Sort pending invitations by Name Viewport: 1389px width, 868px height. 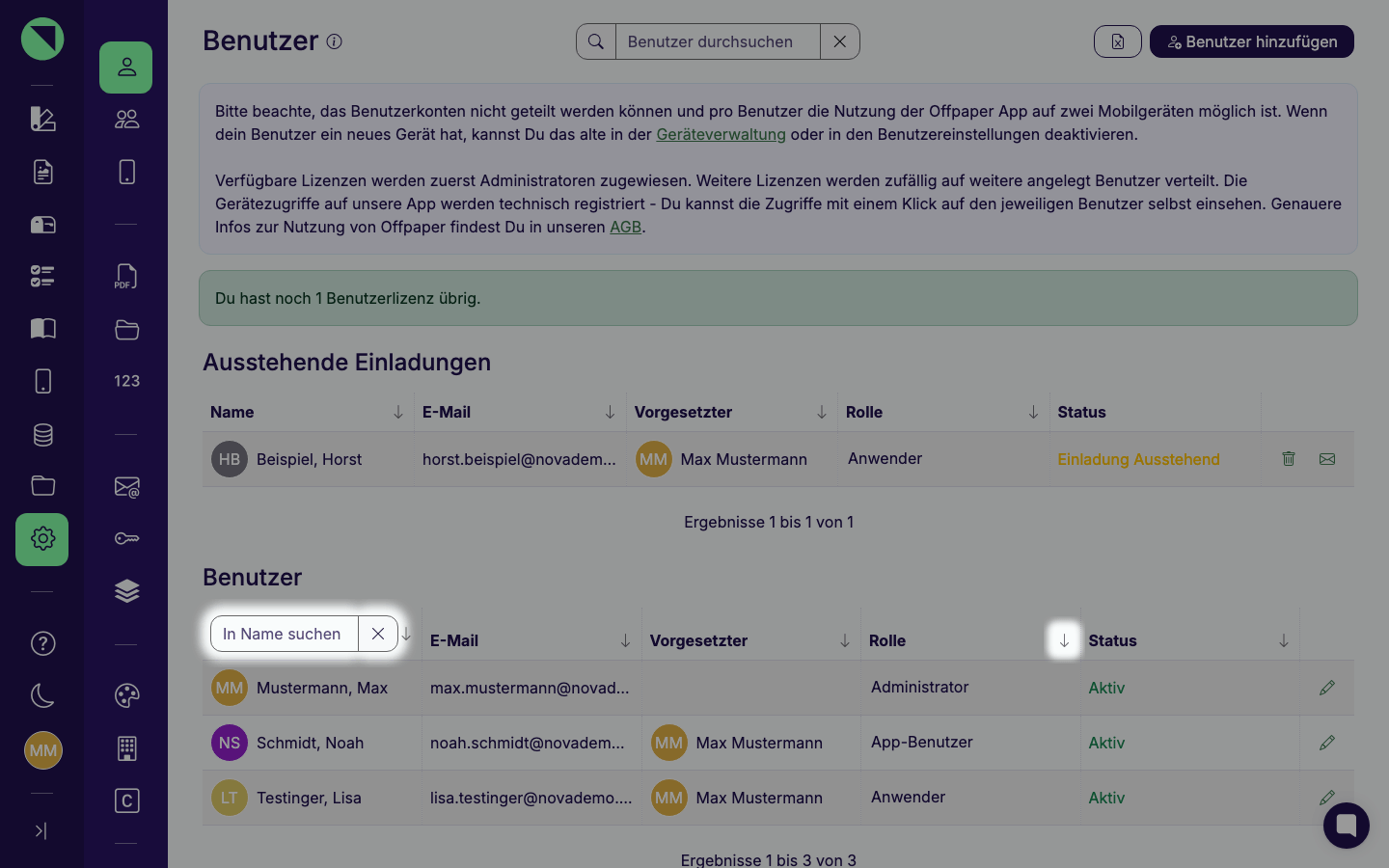(397, 412)
